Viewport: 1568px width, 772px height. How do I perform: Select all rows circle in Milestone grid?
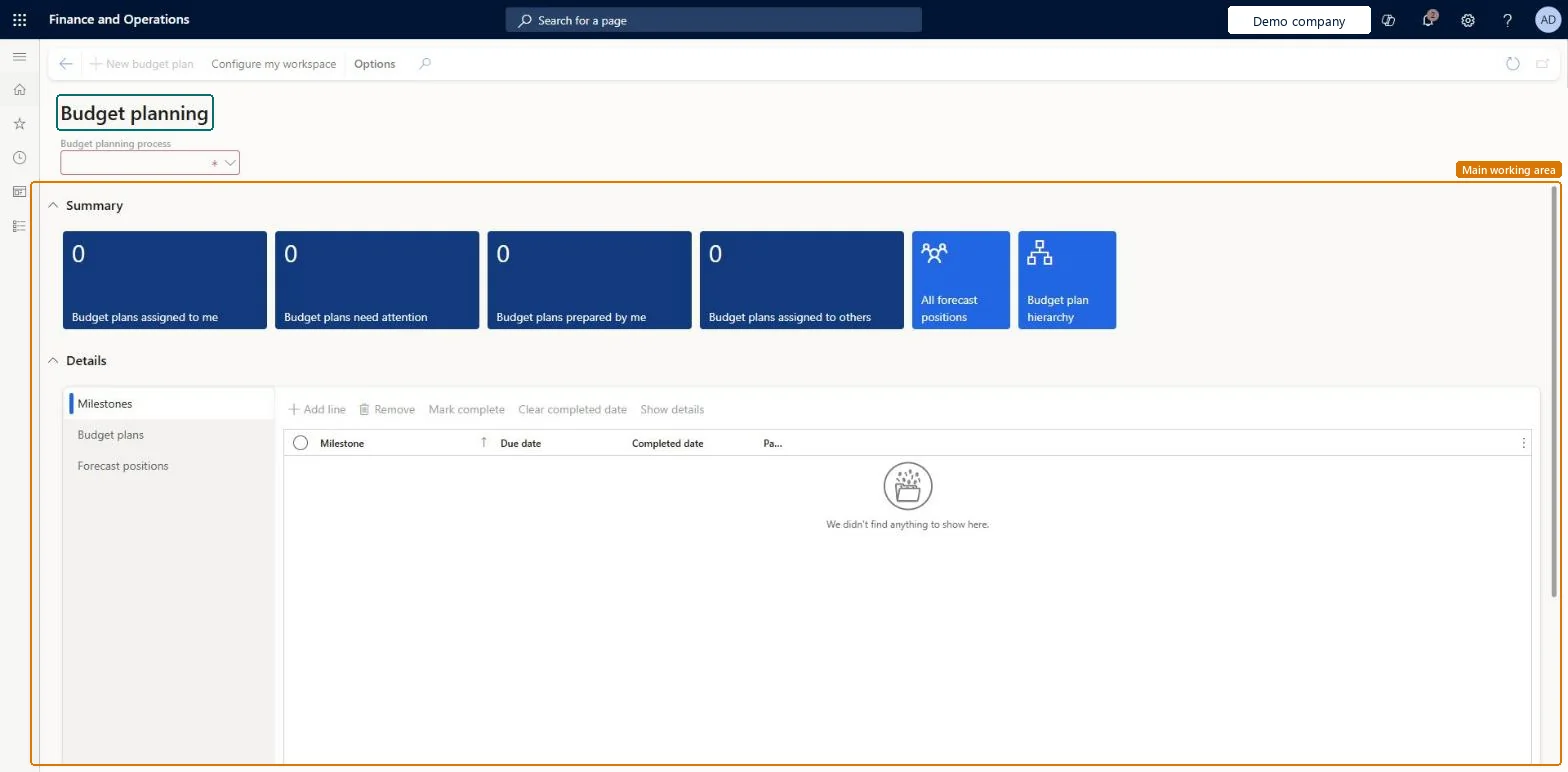coord(300,443)
